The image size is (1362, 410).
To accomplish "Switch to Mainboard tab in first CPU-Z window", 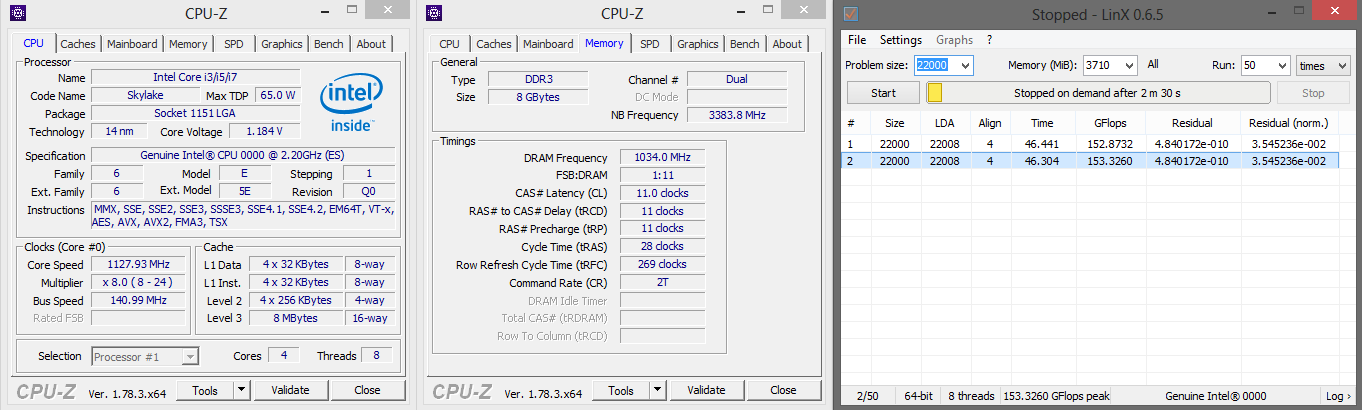I will 132,44.
